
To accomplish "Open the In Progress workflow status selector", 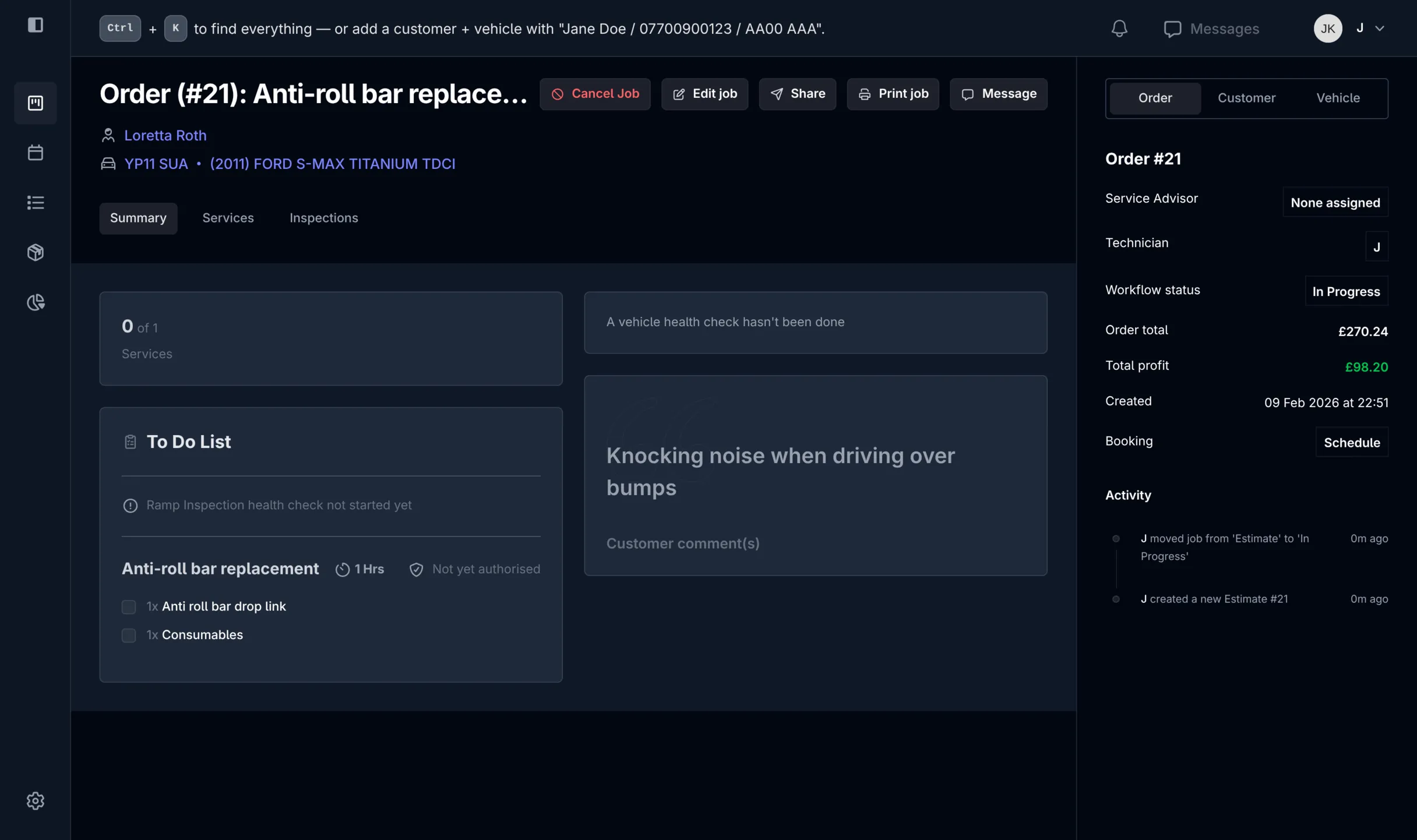I will tap(1346, 291).
